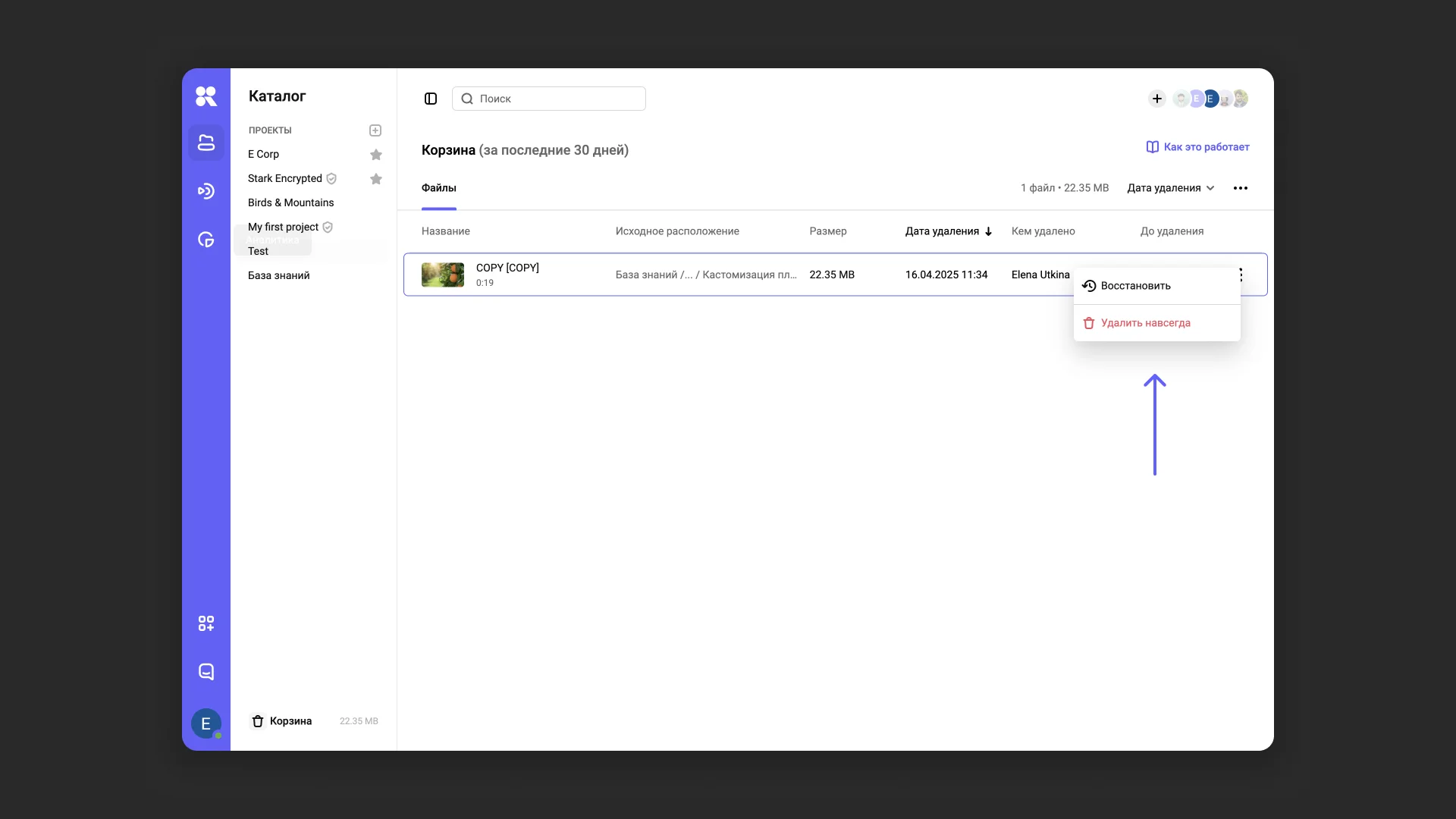Click the Поиск search field
Viewport: 1456px width, 819px height.
pyautogui.click(x=549, y=99)
